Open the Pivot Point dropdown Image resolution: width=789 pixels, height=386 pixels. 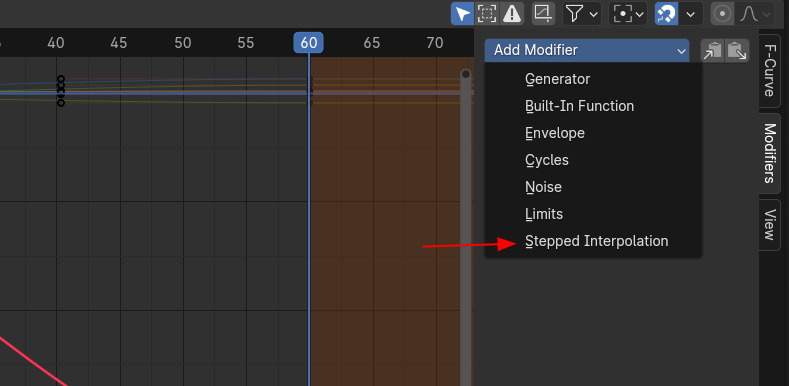(x=628, y=14)
